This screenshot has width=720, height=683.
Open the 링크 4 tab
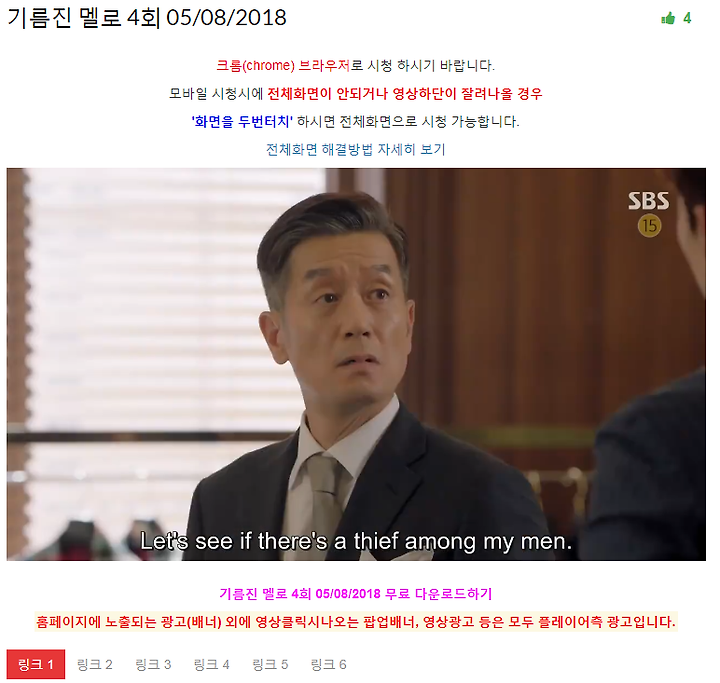(x=211, y=664)
